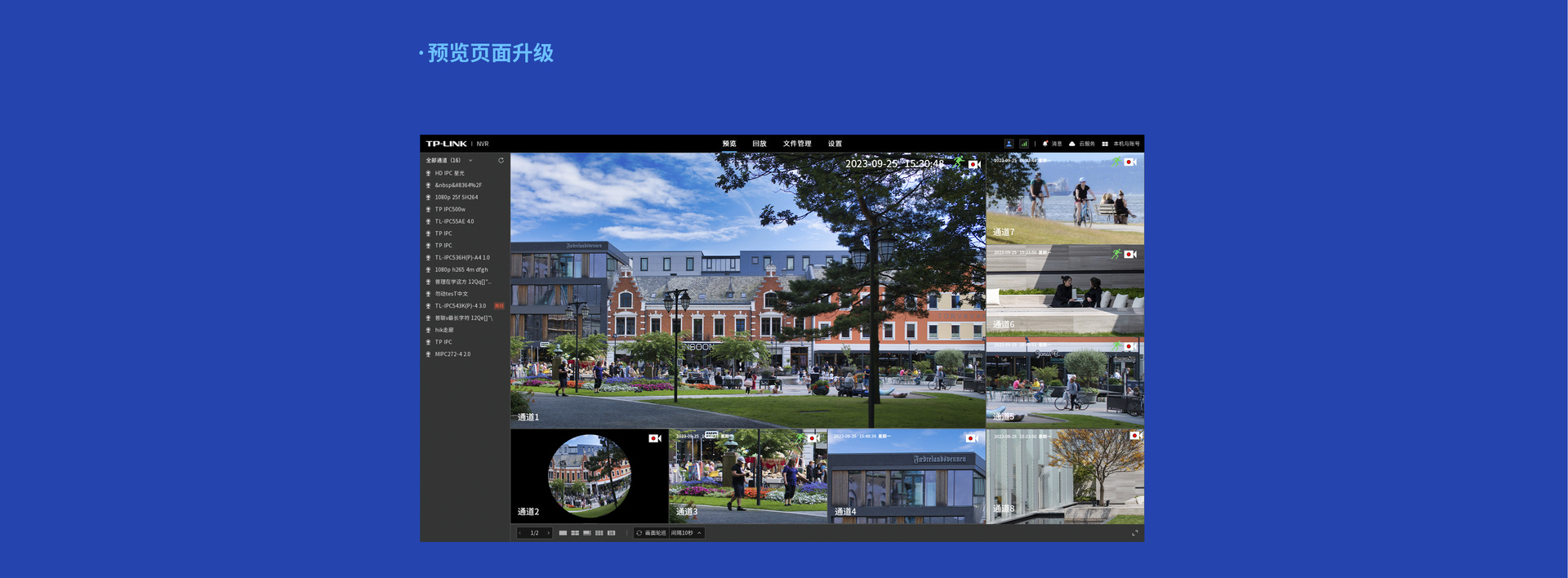Viewport: 1568px width, 578px height.
Task: Expand the 全部通道 (16) dropdown
Action: click(470, 161)
